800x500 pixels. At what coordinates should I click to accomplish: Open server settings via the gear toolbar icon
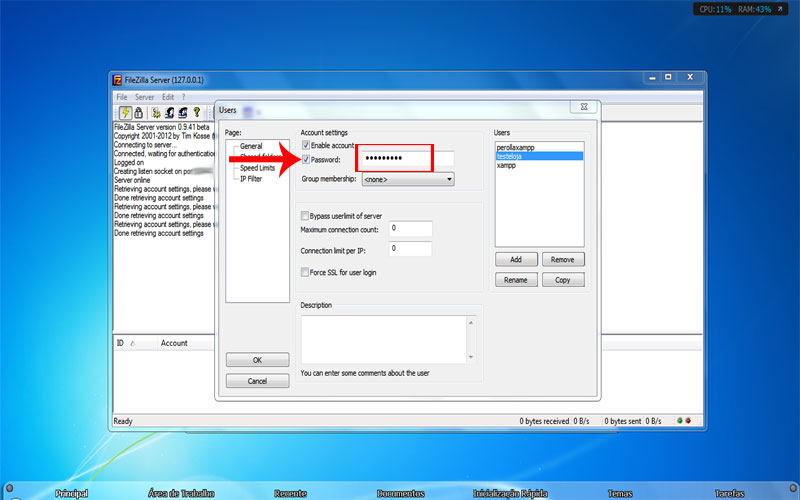pyautogui.click(x=156, y=113)
